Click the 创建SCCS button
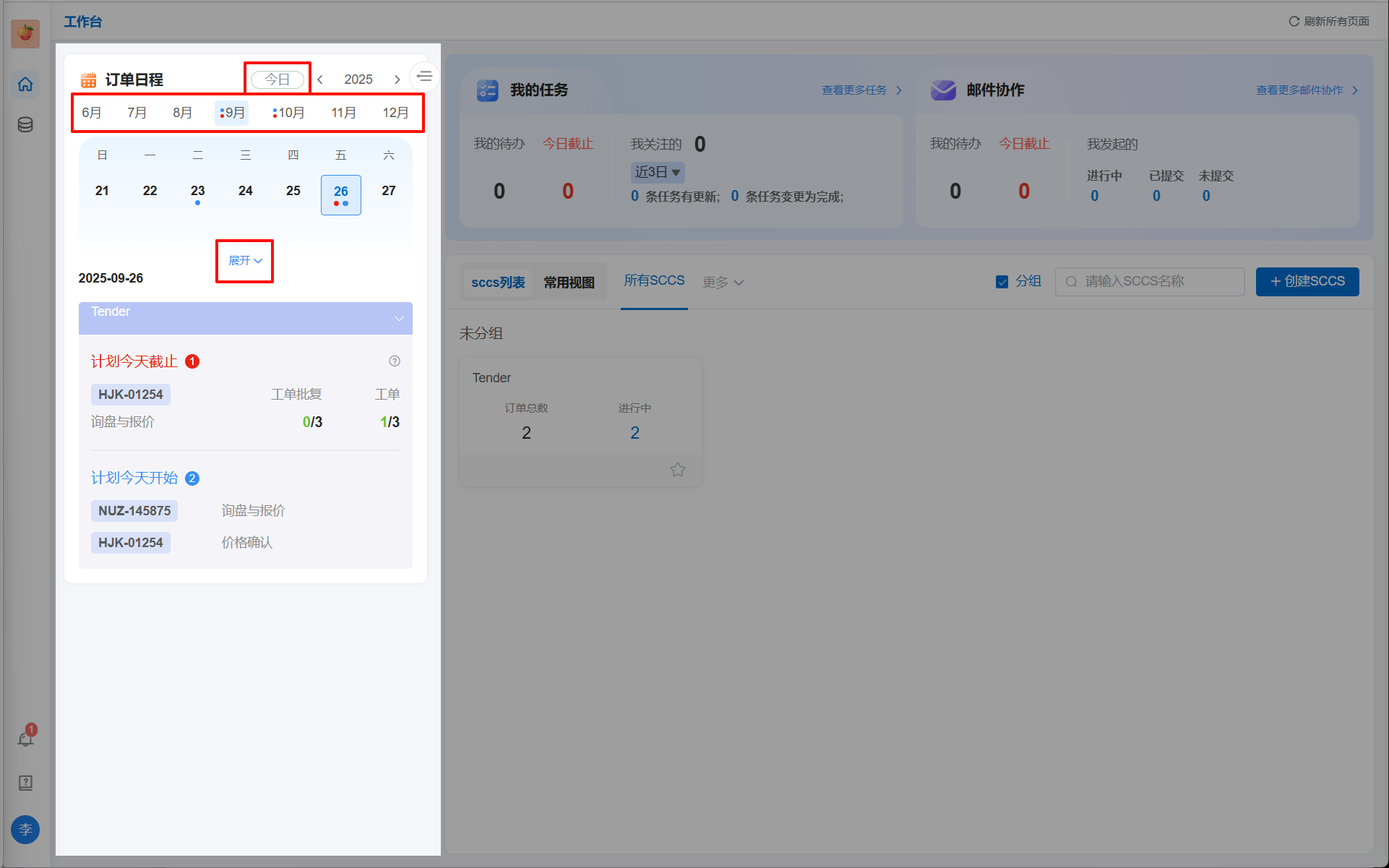The image size is (1389, 868). pyautogui.click(x=1307, y=282)
